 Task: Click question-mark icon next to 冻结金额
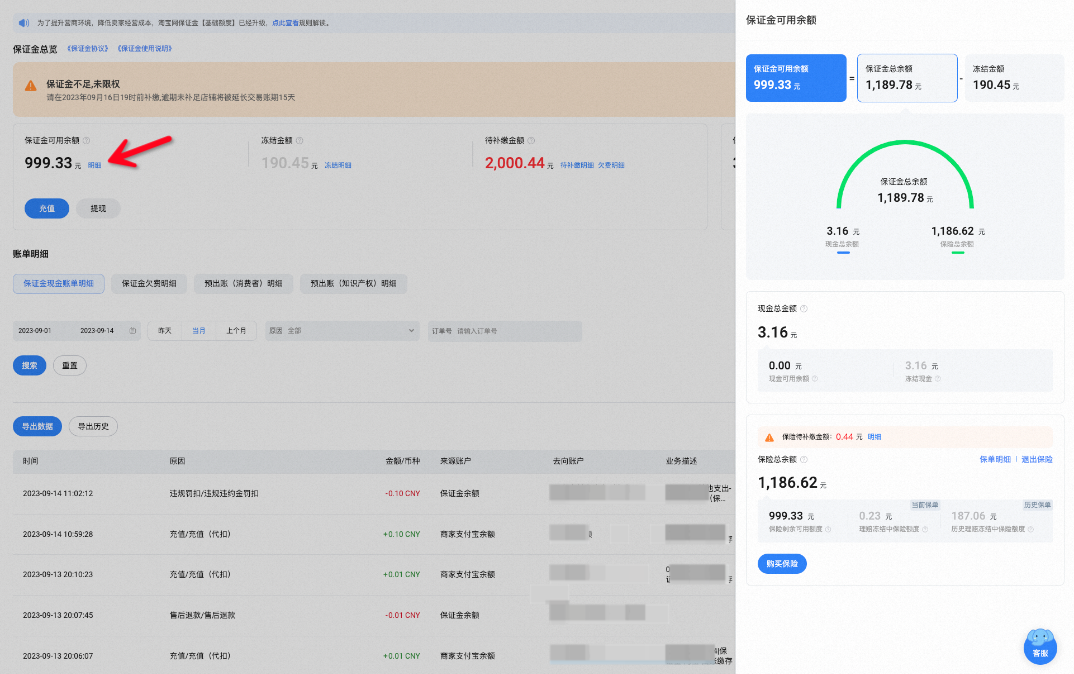coord(299,140)
